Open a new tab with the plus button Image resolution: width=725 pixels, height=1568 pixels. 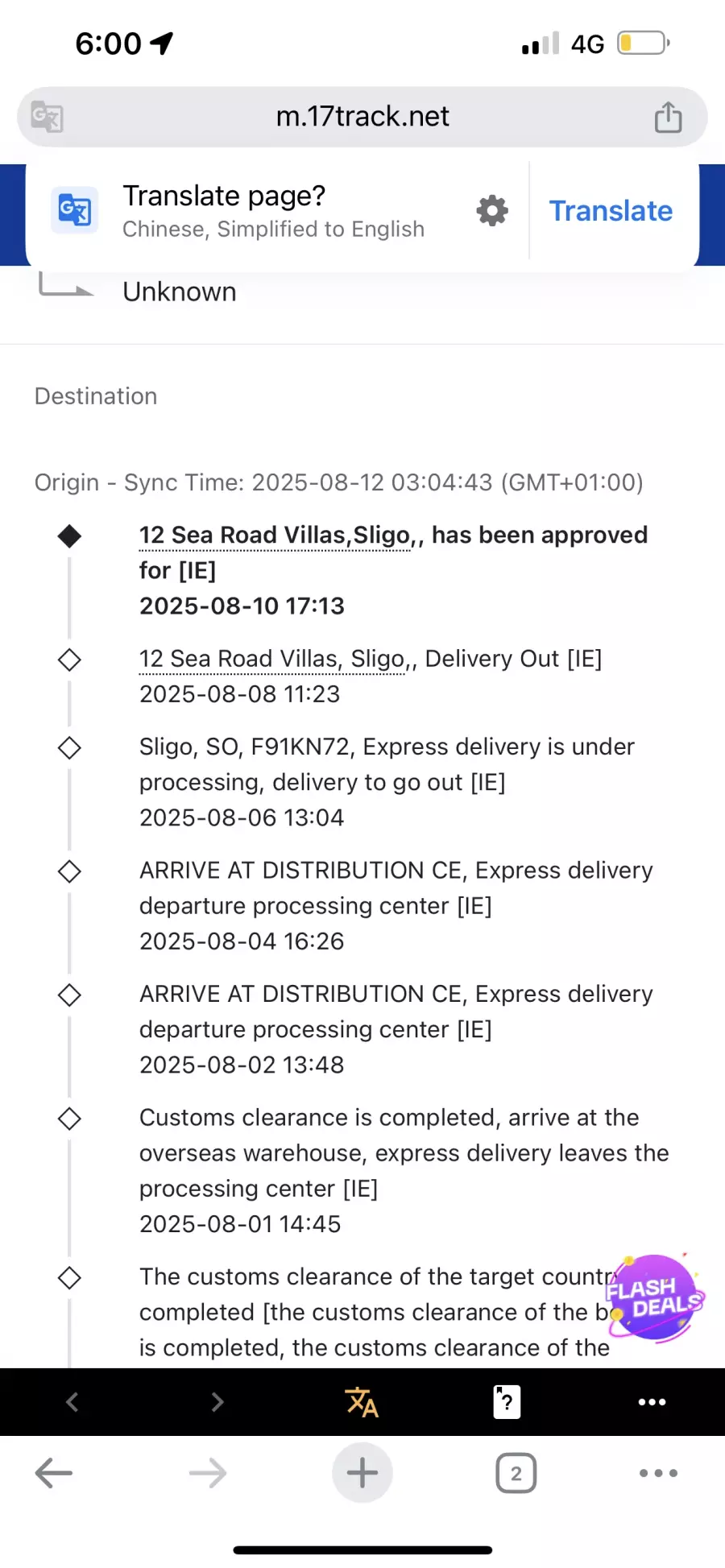tap(362, 1474)
